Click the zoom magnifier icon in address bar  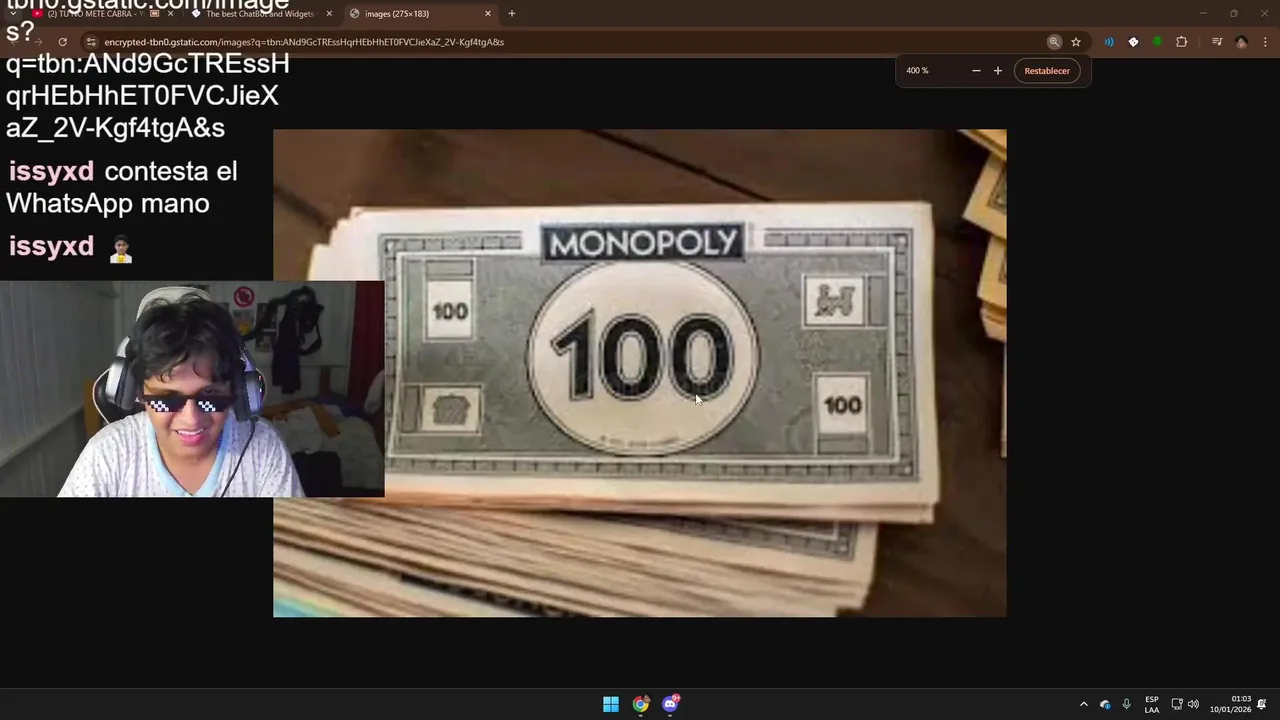(1054, 42)
